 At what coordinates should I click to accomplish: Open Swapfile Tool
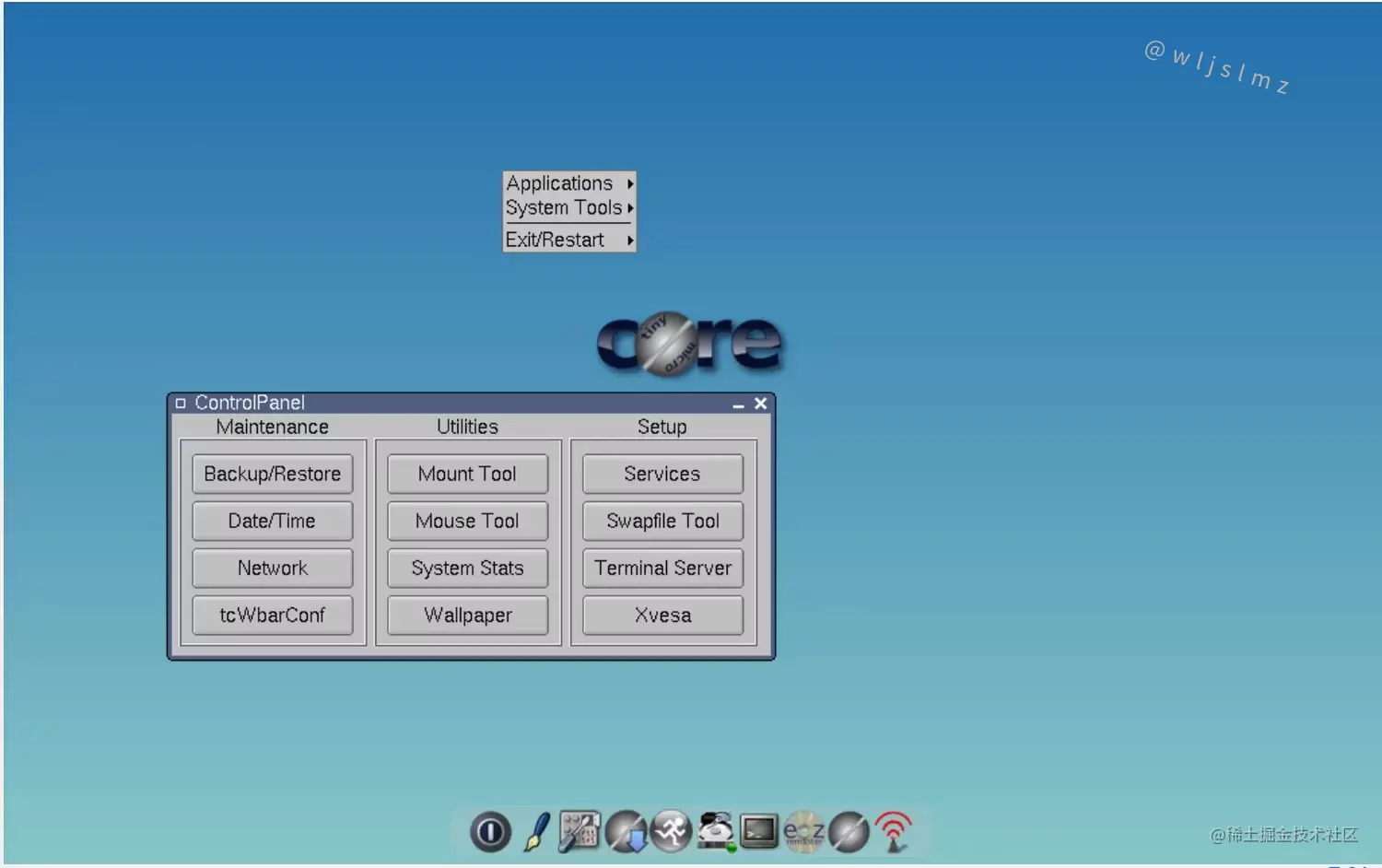click(662, 521)
